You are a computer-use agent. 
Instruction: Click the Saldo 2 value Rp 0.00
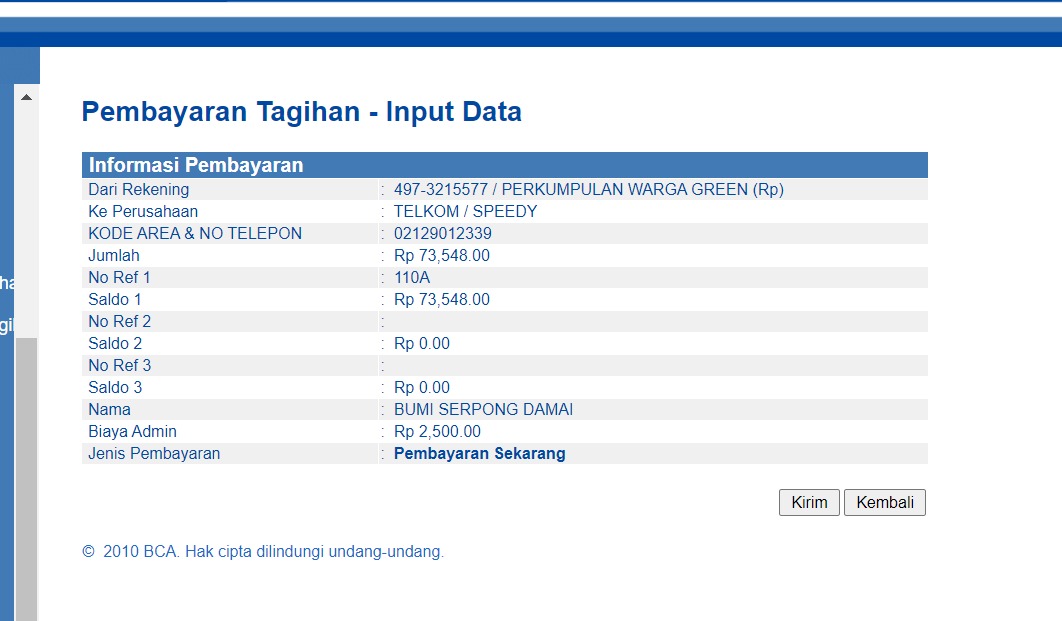[x=421, y=343]
